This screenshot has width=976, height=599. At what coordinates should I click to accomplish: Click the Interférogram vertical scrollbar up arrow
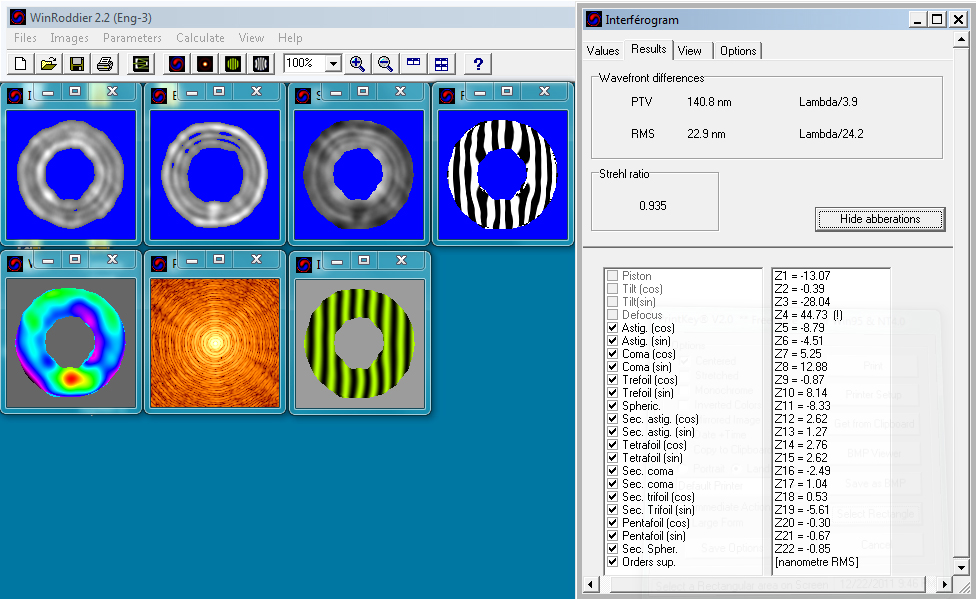click(x=961, y=40)
